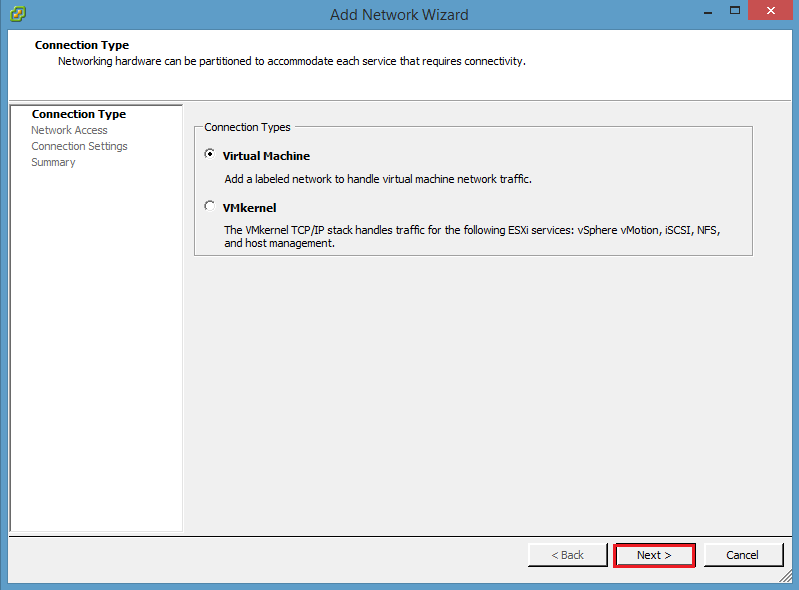799x590 pixels.
Task: Select the Virtual Machine radio button
Action: pyautogui.click(x=209, y=154)
